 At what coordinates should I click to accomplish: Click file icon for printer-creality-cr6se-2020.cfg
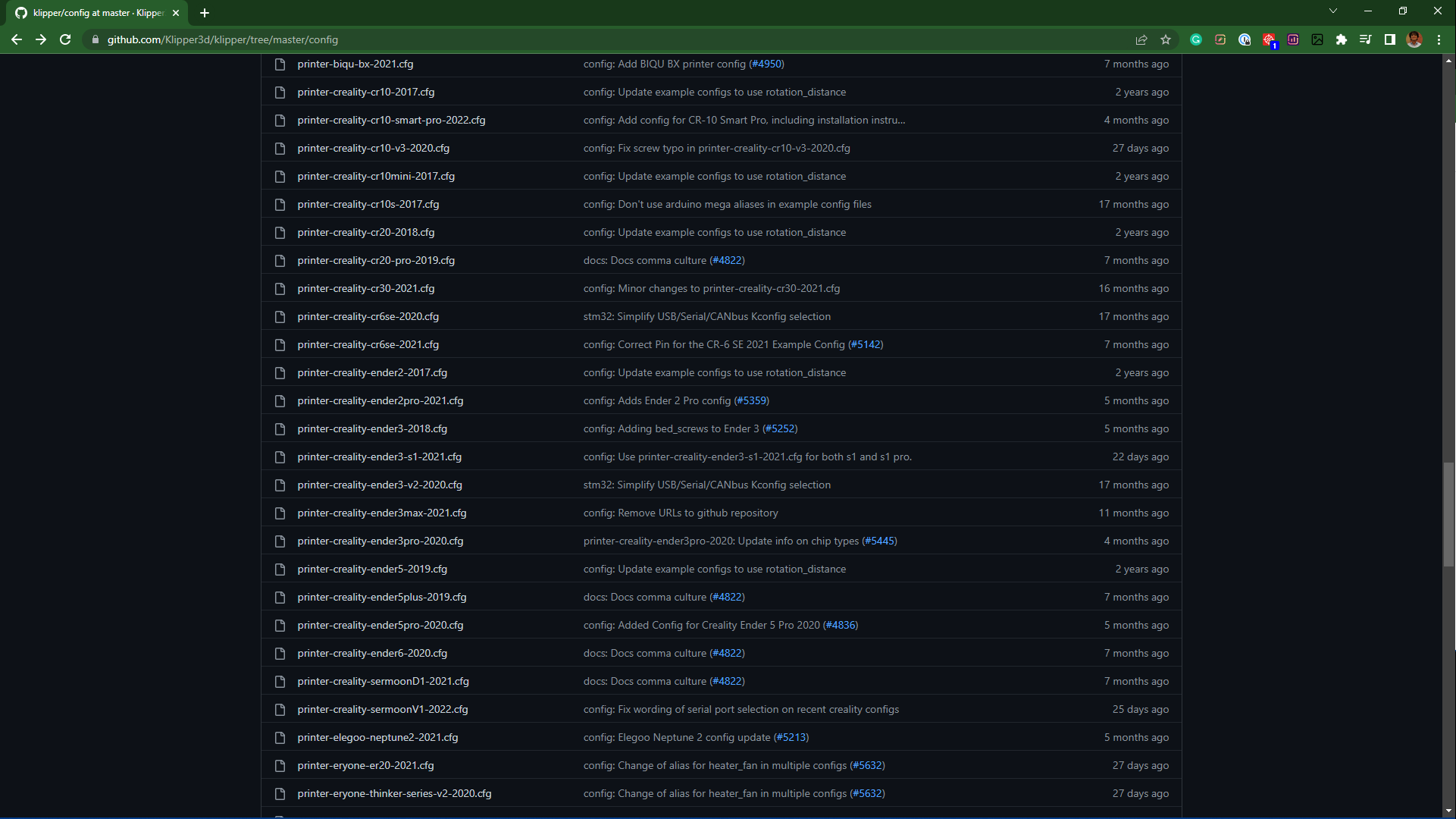(280, 317)
